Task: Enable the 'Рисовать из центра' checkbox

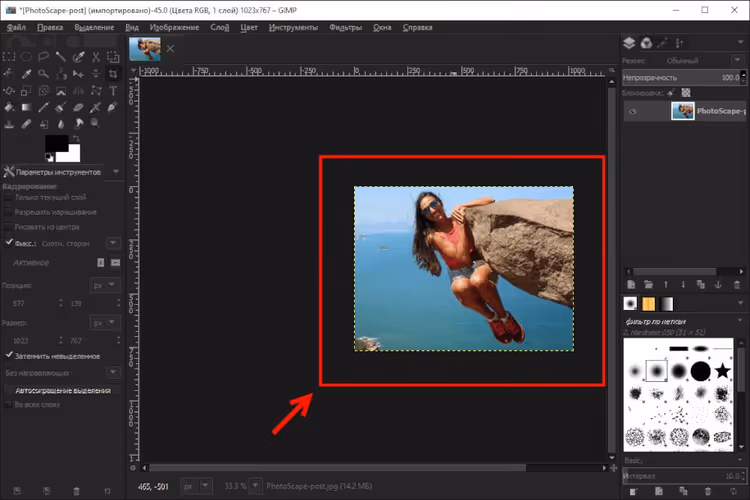Action: [x=8, y=227]
